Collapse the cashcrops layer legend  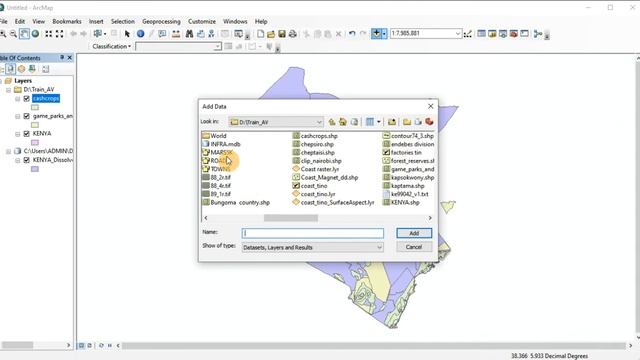[x=18, y=99]
